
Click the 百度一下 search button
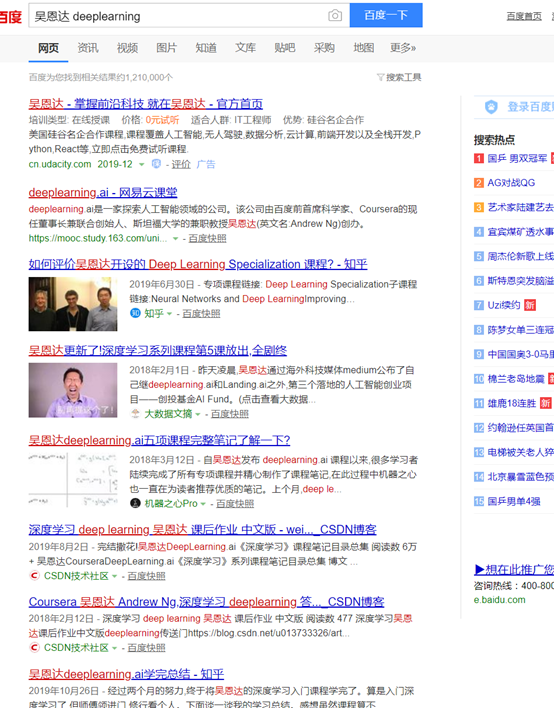386,15
